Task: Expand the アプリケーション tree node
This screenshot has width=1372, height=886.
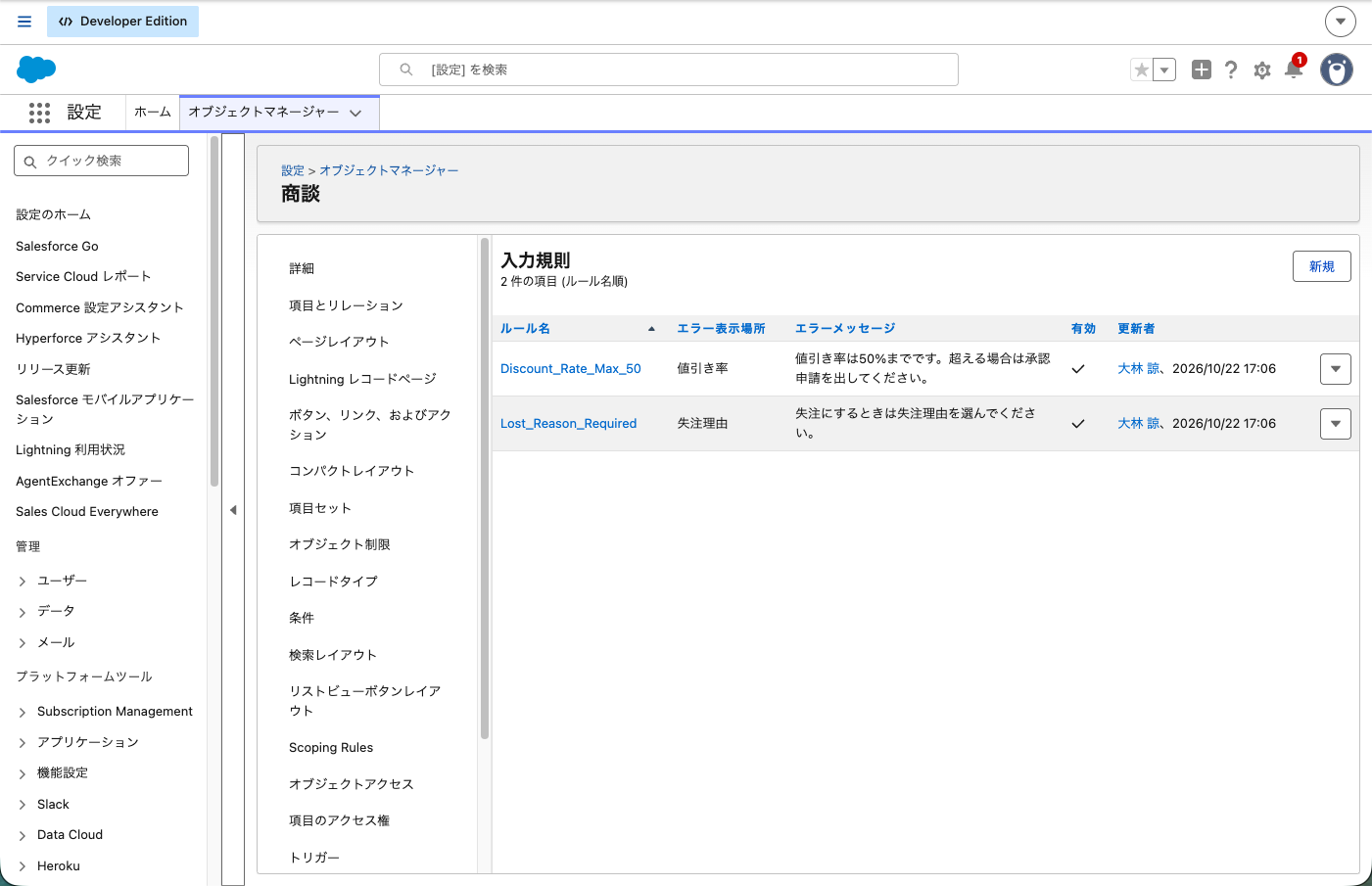Action: point(23,743)
